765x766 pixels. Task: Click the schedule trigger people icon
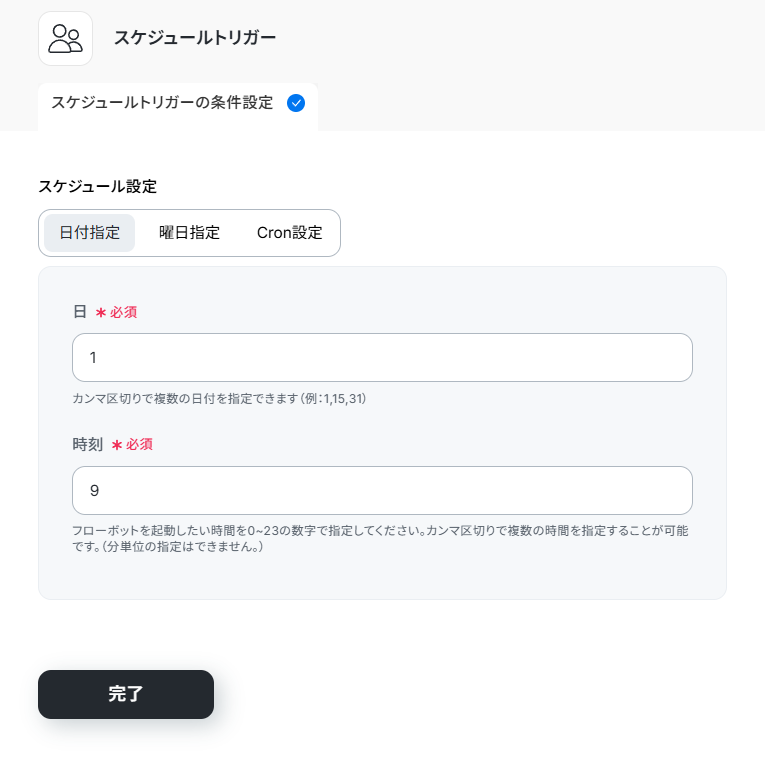(65, 39)
